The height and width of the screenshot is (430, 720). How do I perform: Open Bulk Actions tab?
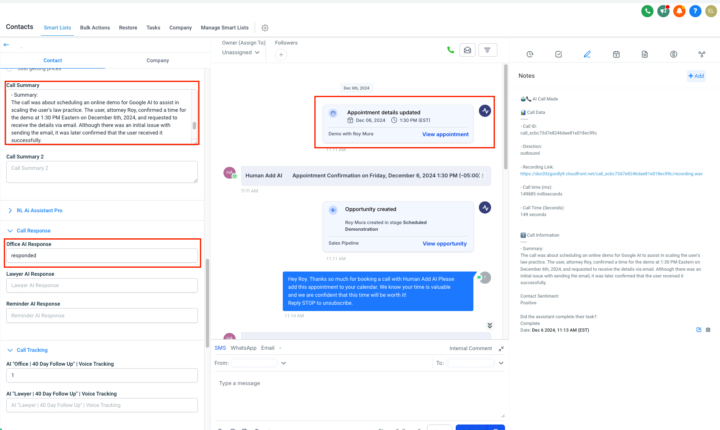click(x=95, y=28)
